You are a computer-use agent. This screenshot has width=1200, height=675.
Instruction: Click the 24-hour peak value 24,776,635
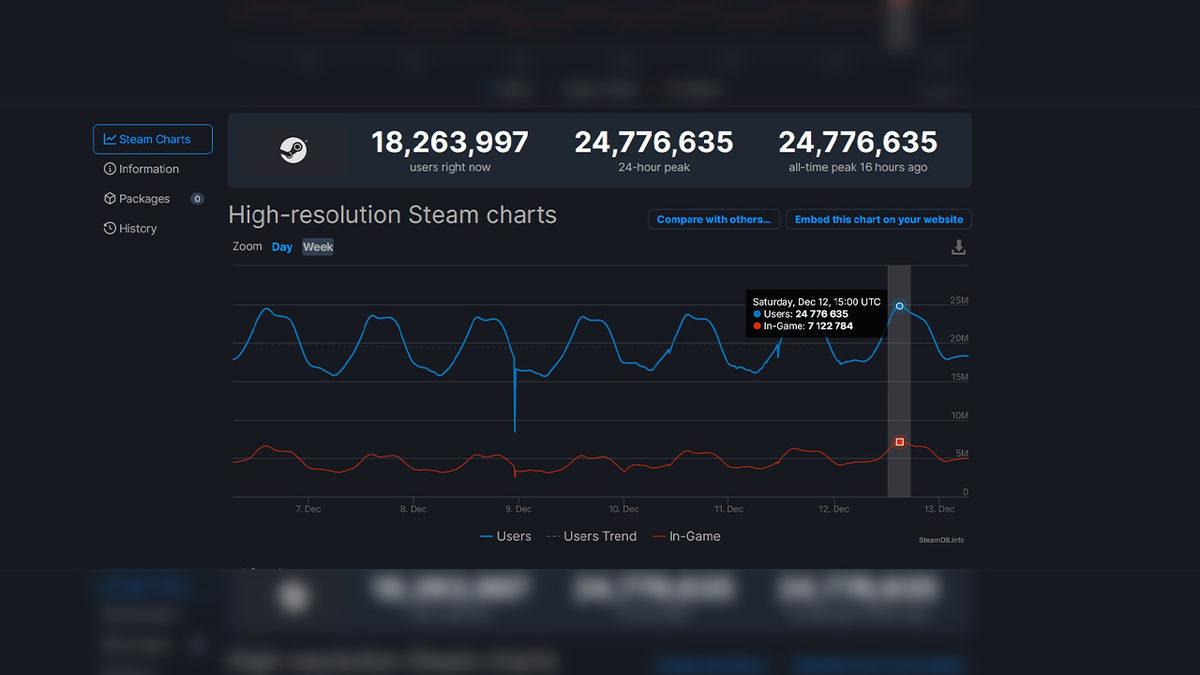[x=652, y=142]
